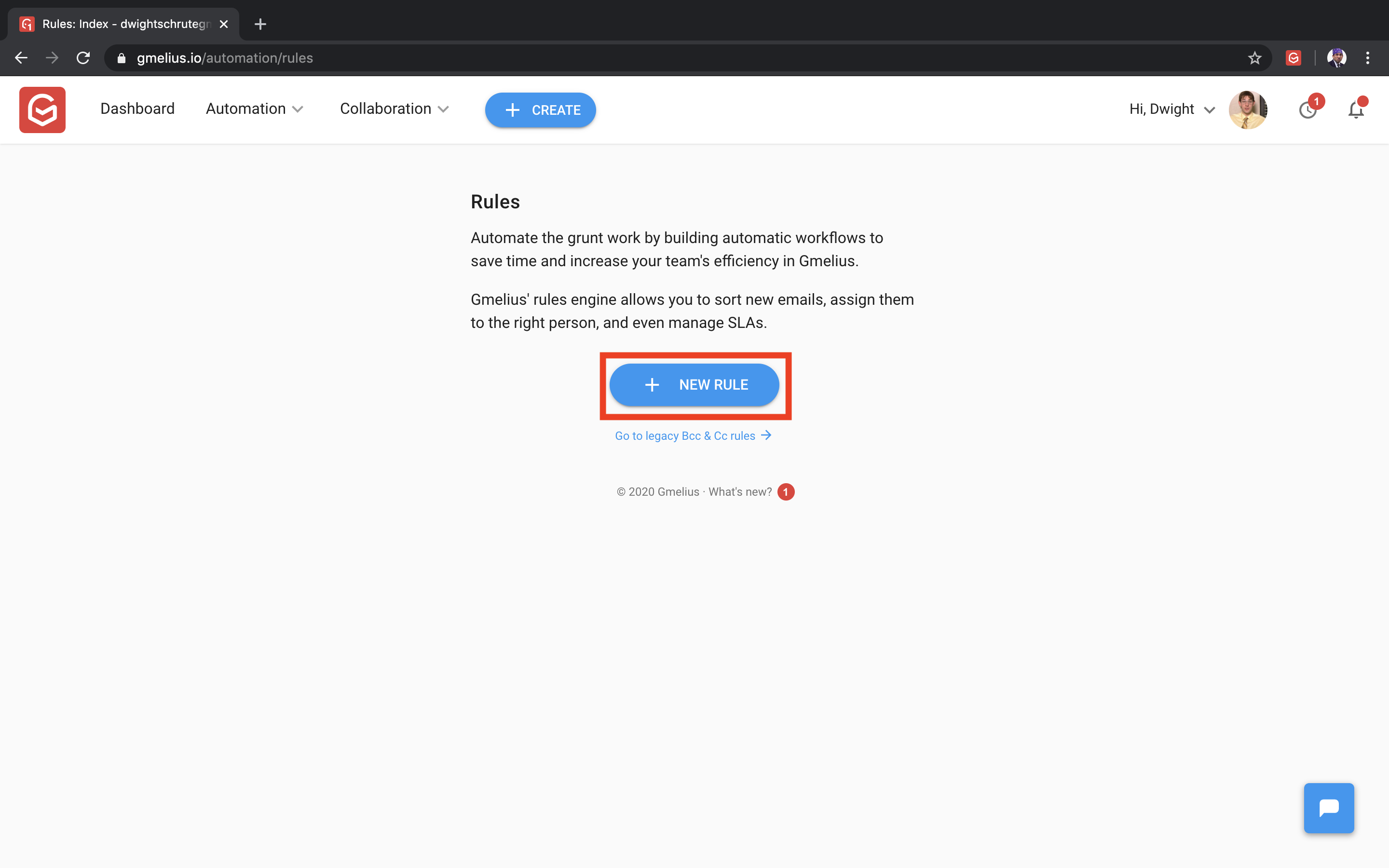
Task: Open the What's new? link
Action: tap(740, 492)
